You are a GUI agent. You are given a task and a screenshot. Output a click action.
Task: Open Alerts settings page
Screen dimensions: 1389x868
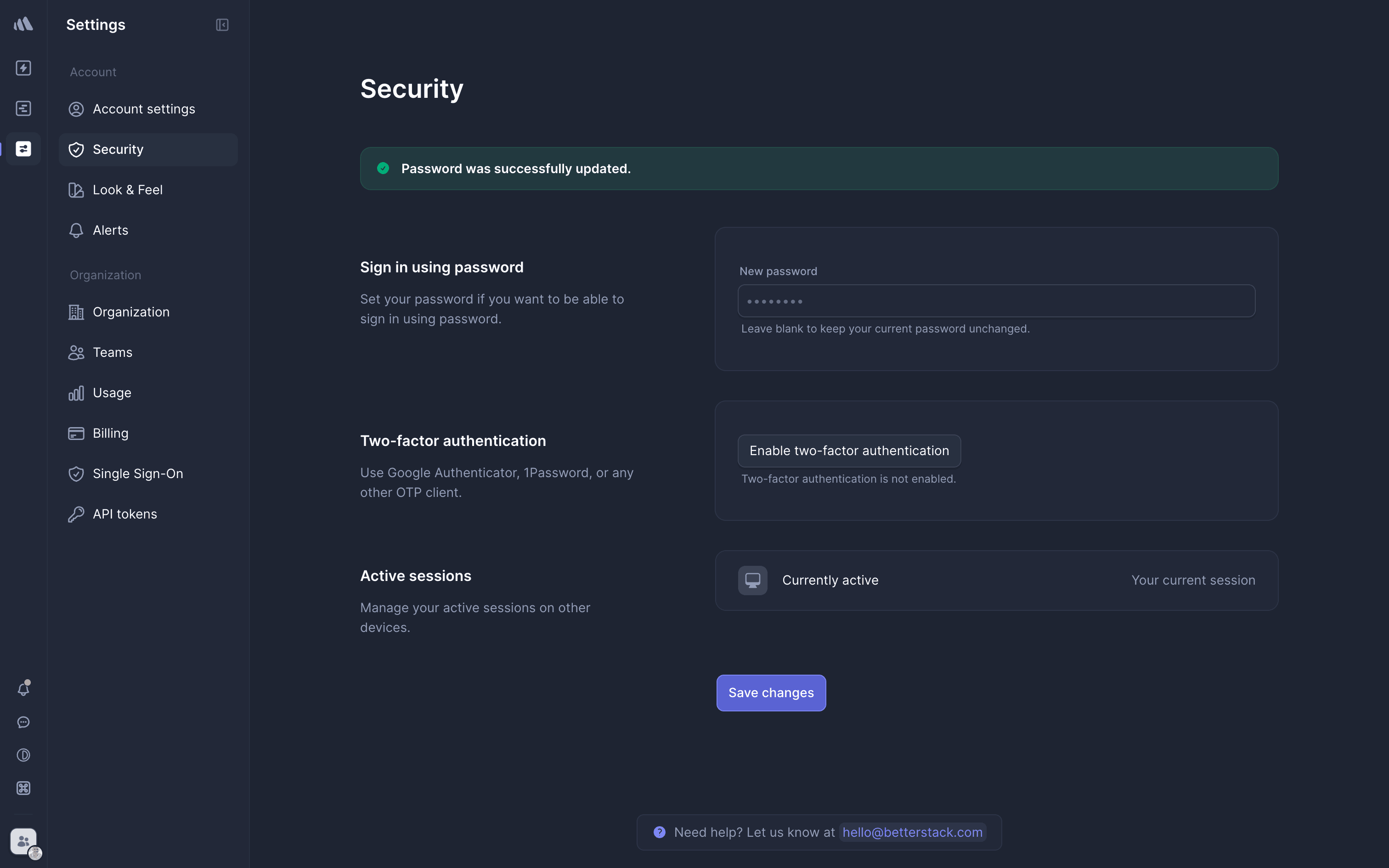tap(110, 230)
